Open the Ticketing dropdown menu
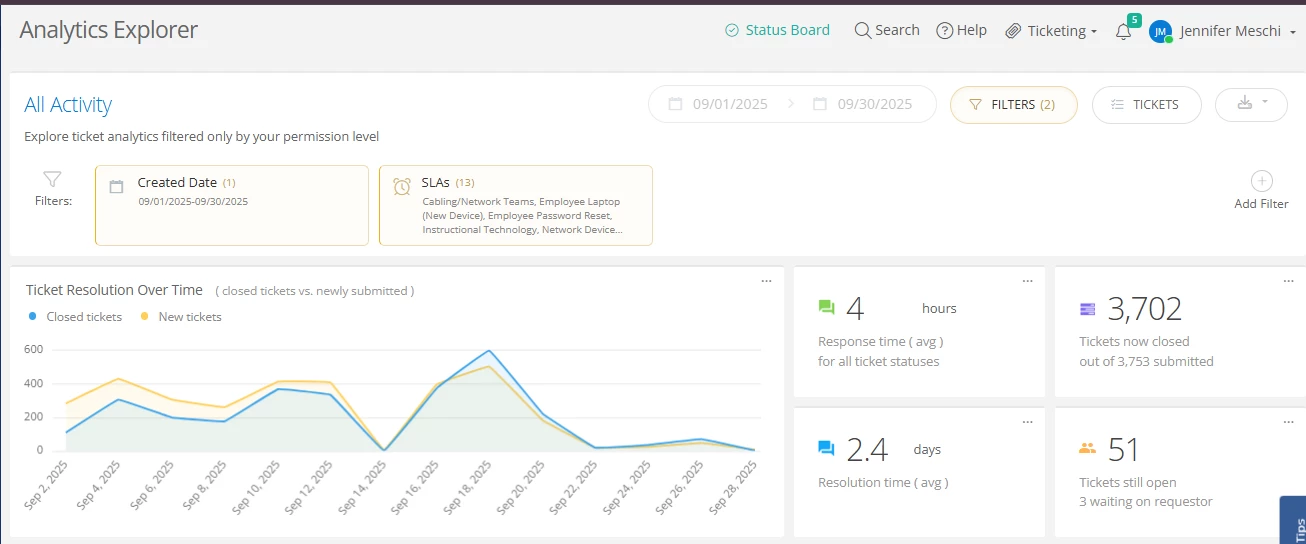 point(1051,31)
